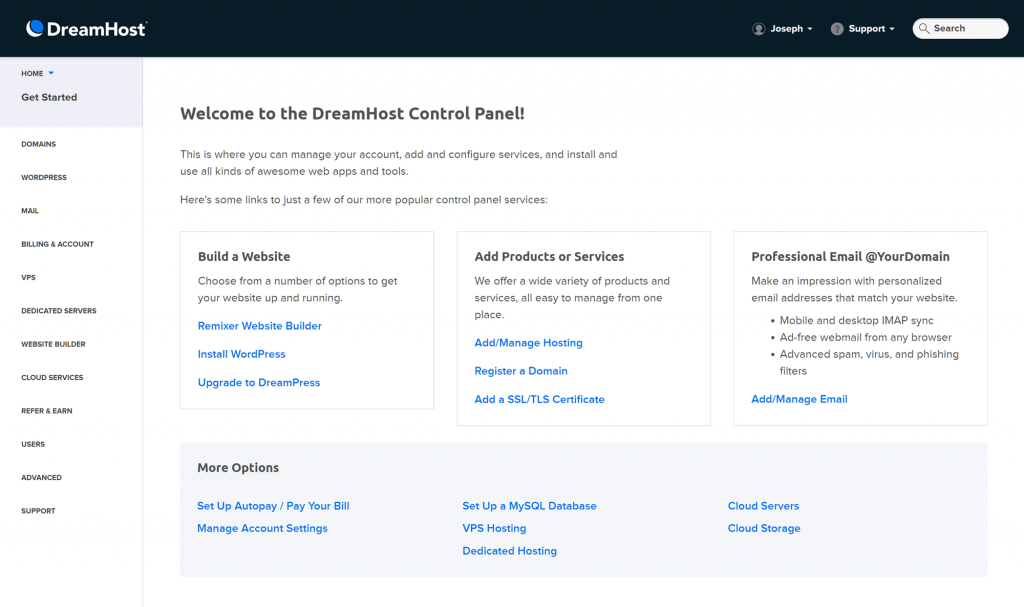Click the Welcome to DreamHost Control Panel title
This screenshot has width=1024, height=607.
click(x=353, y=114)
